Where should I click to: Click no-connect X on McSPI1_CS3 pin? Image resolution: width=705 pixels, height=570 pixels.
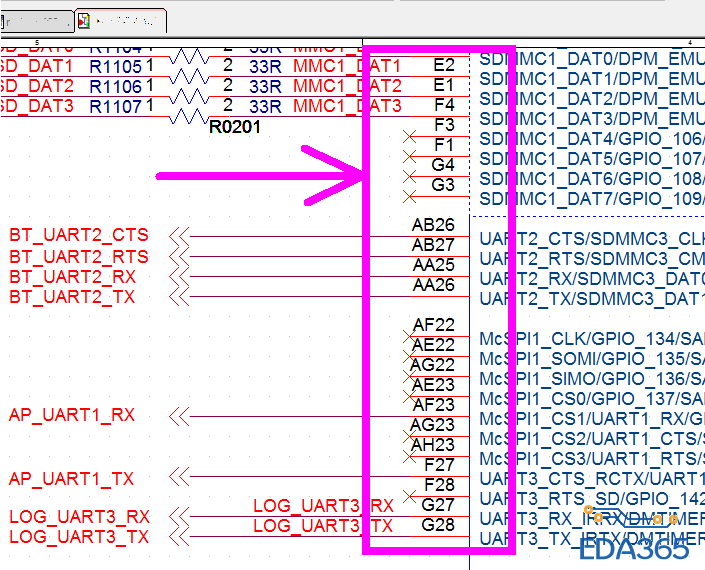coord(409,456)
